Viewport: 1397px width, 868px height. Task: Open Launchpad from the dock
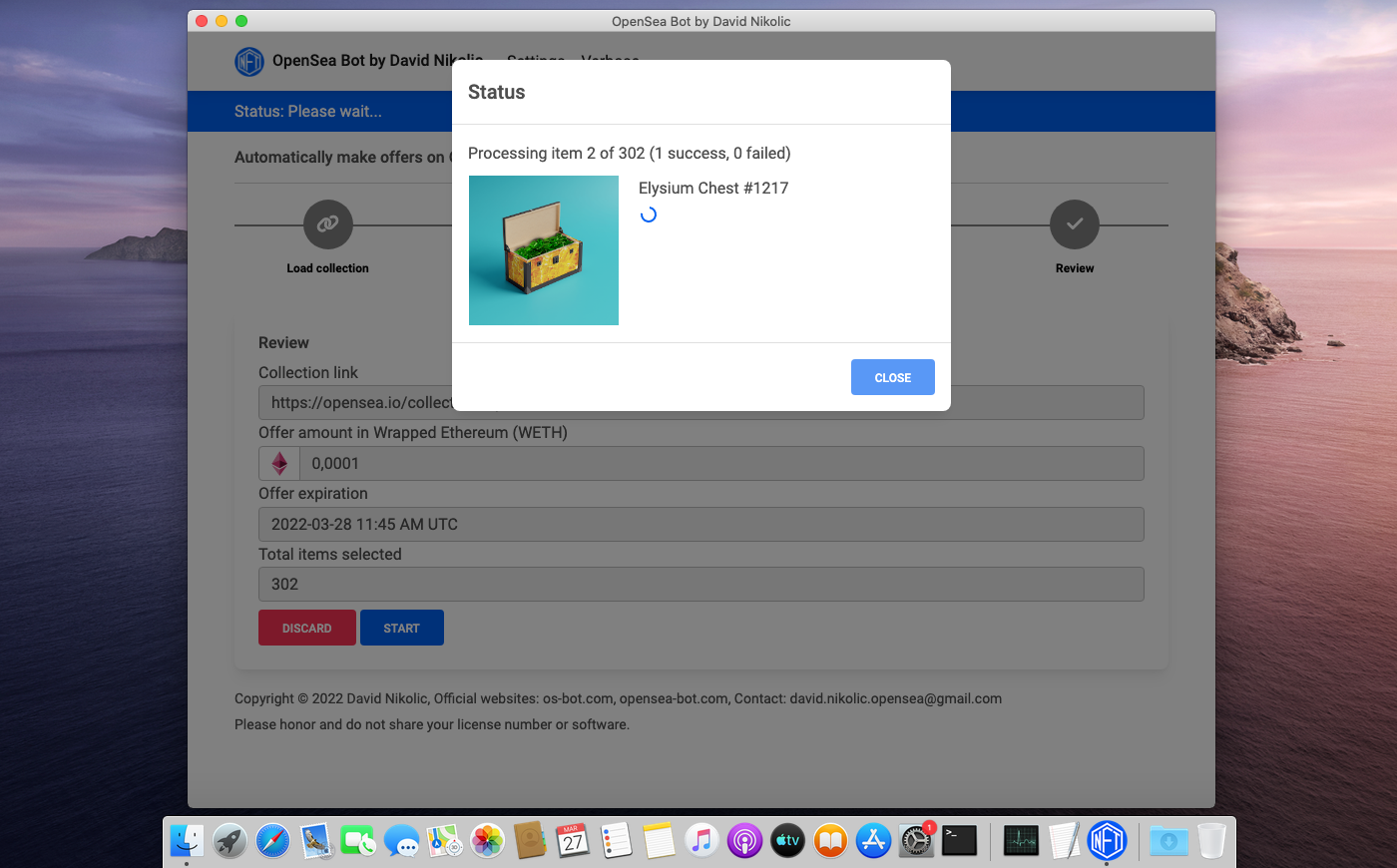230,841
